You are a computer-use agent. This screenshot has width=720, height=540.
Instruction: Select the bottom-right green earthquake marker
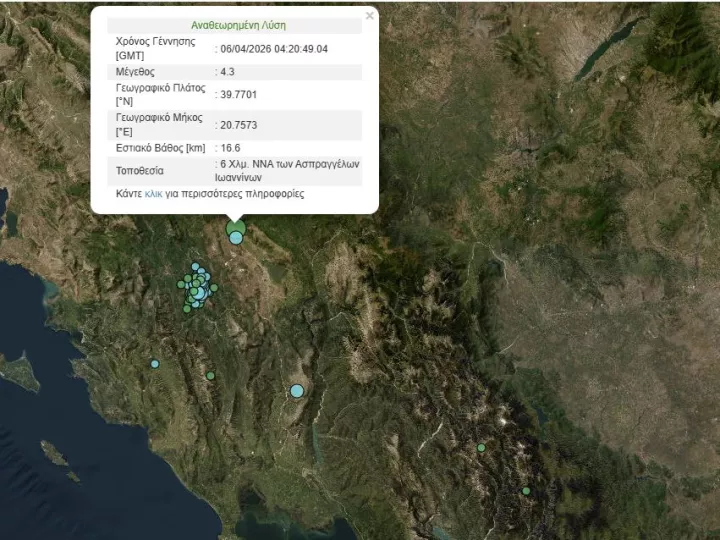click(x=526, y=491)
